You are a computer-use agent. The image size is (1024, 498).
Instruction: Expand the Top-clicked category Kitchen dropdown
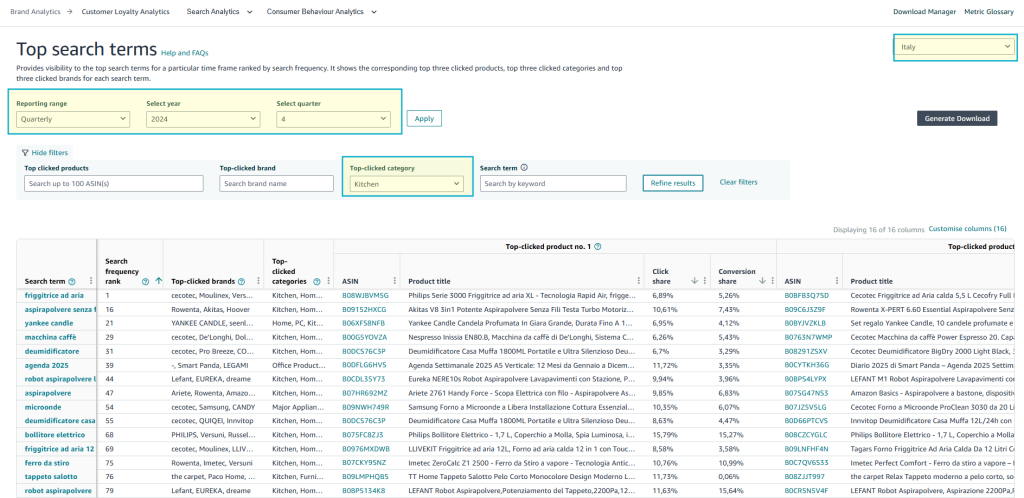pos(406,184)
